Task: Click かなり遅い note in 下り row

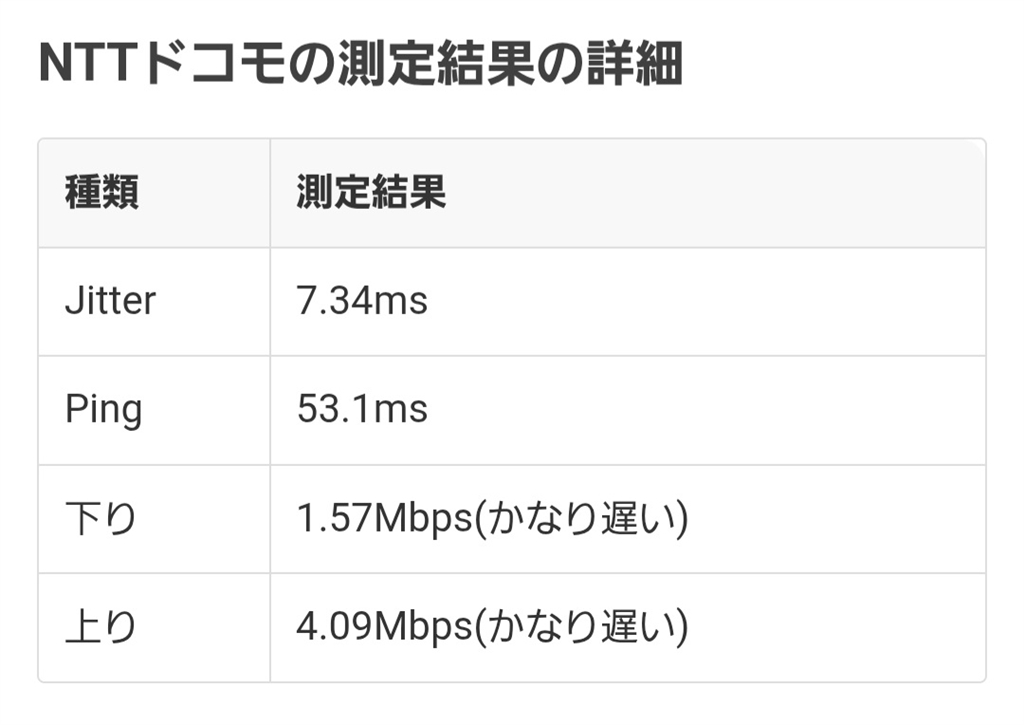Action: point(581,519)
